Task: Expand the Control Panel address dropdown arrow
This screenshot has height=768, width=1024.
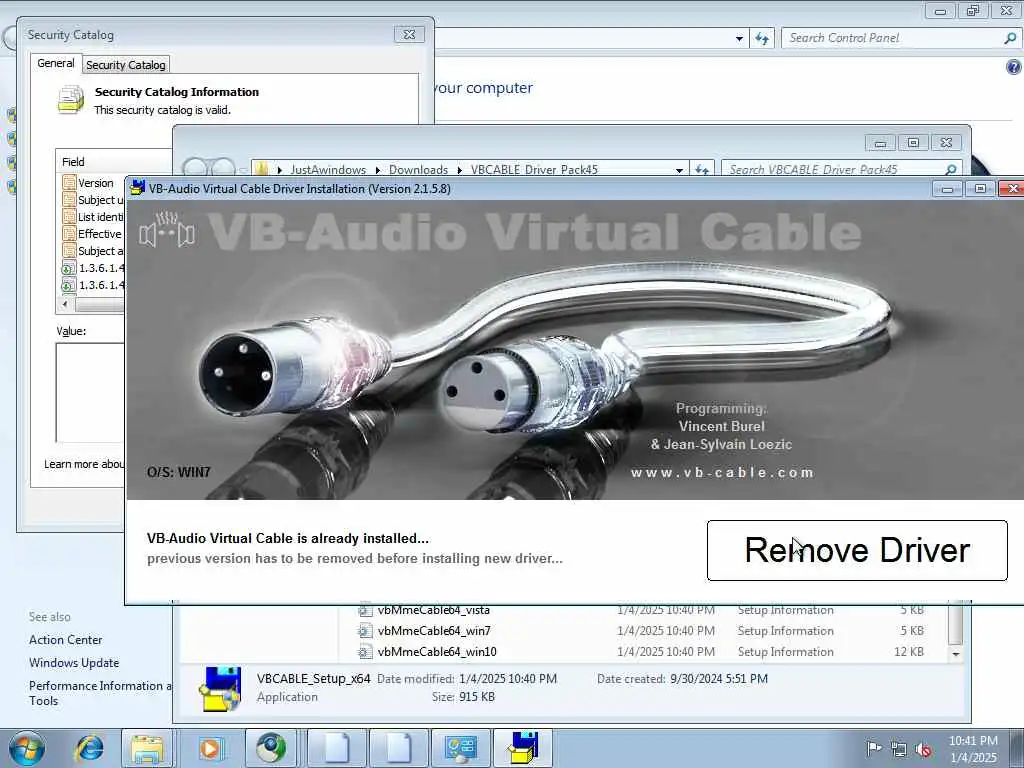Action: (739, 39)
